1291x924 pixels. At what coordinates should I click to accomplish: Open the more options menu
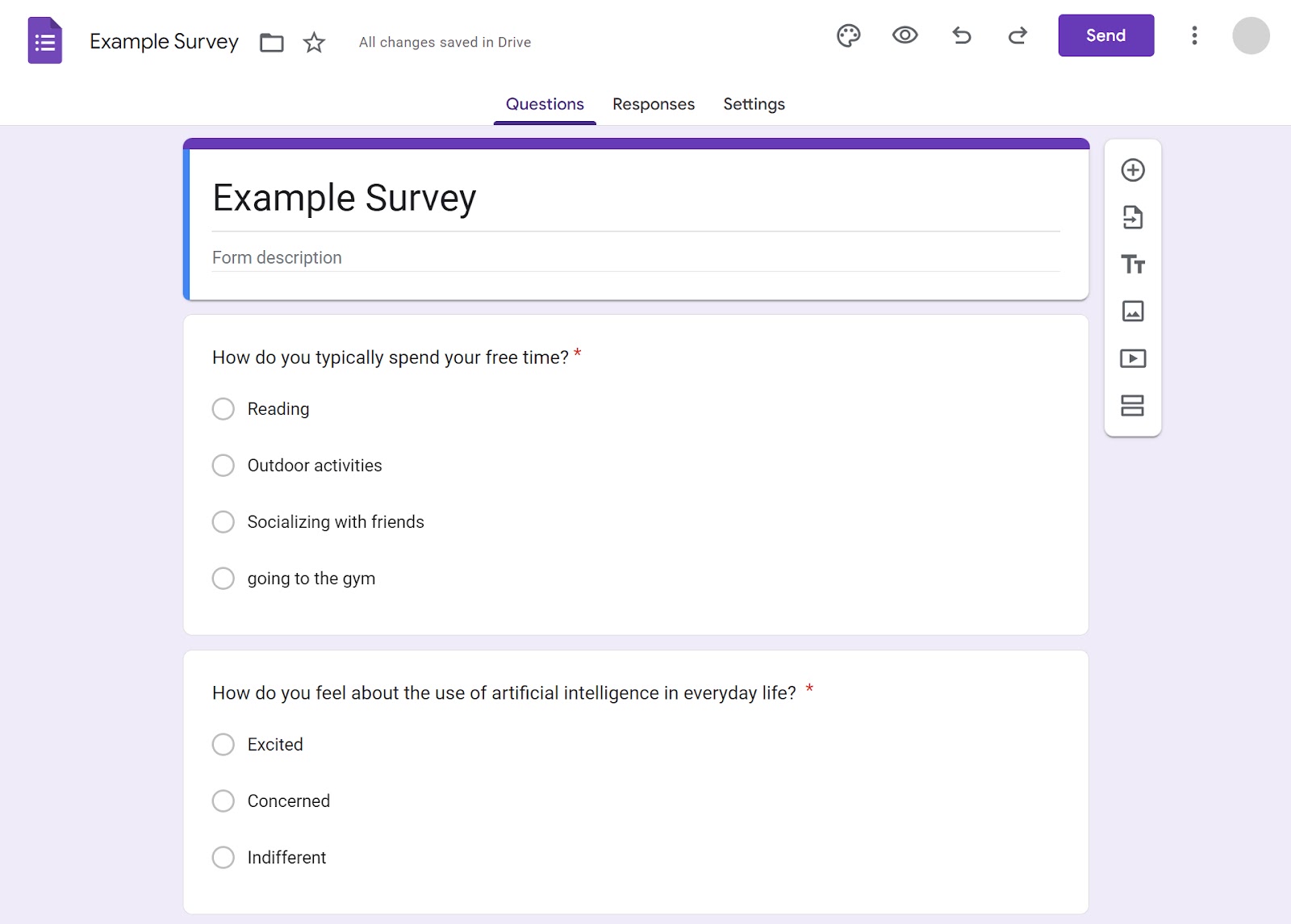tap(1194, 36)
